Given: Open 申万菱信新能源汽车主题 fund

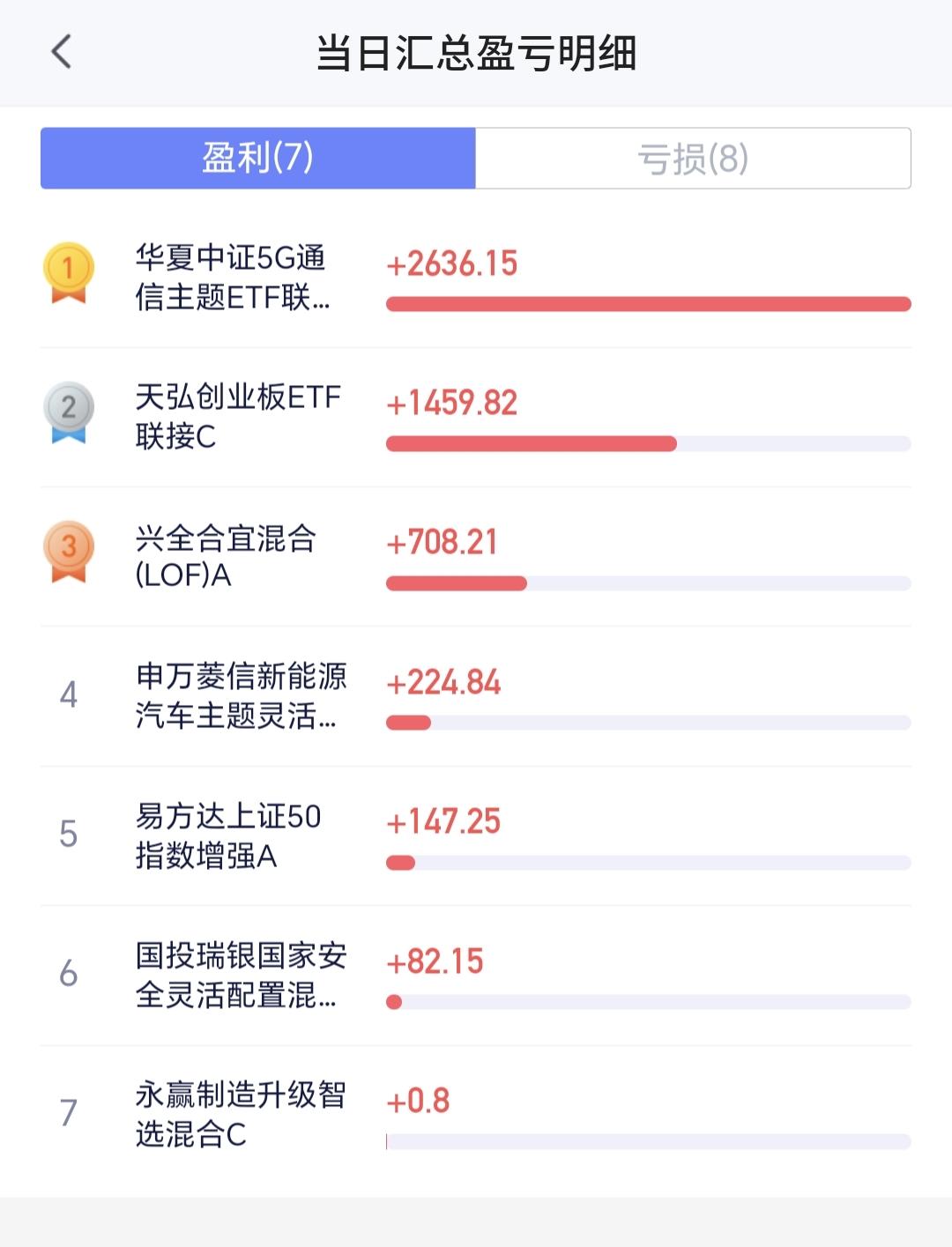Looking at the screenshot, I should (240, 696).
